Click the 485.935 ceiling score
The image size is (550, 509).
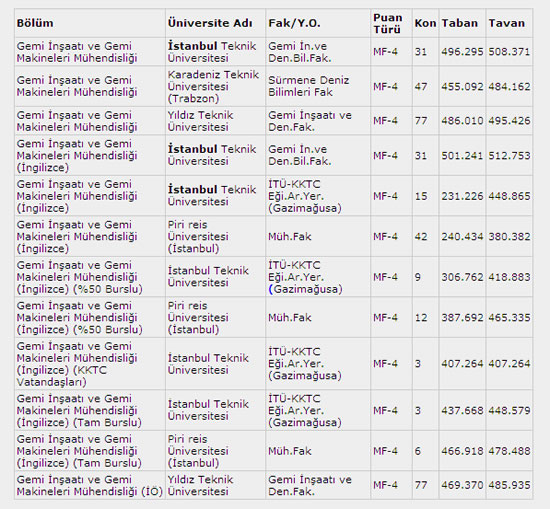509,485
